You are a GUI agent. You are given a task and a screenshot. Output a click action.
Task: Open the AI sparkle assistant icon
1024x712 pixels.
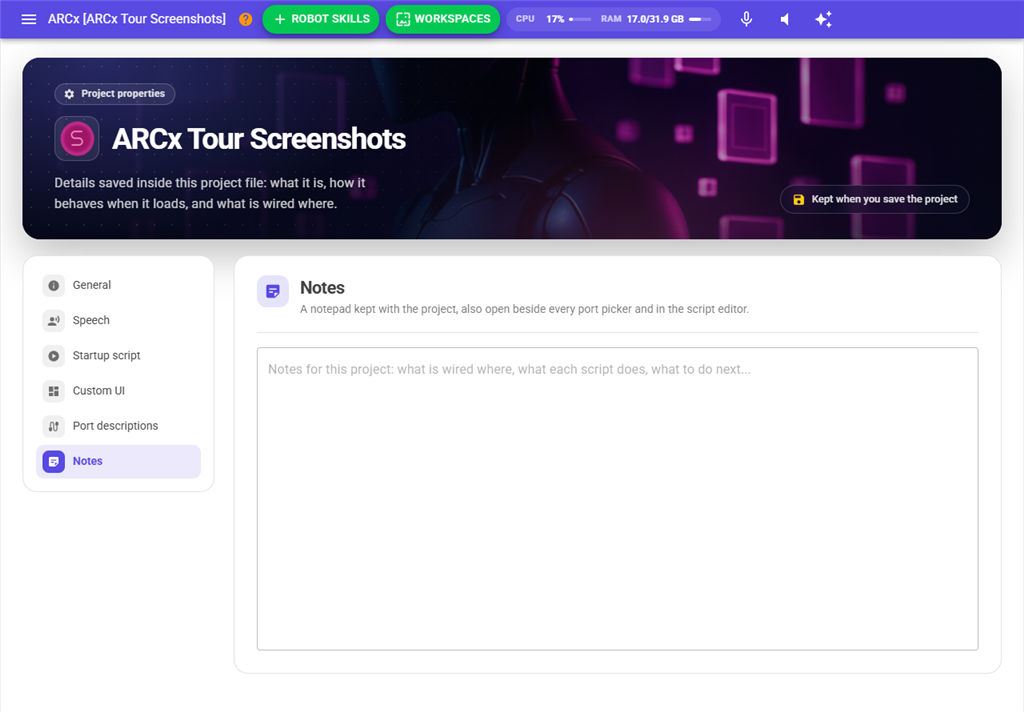(x=823, y=19)
